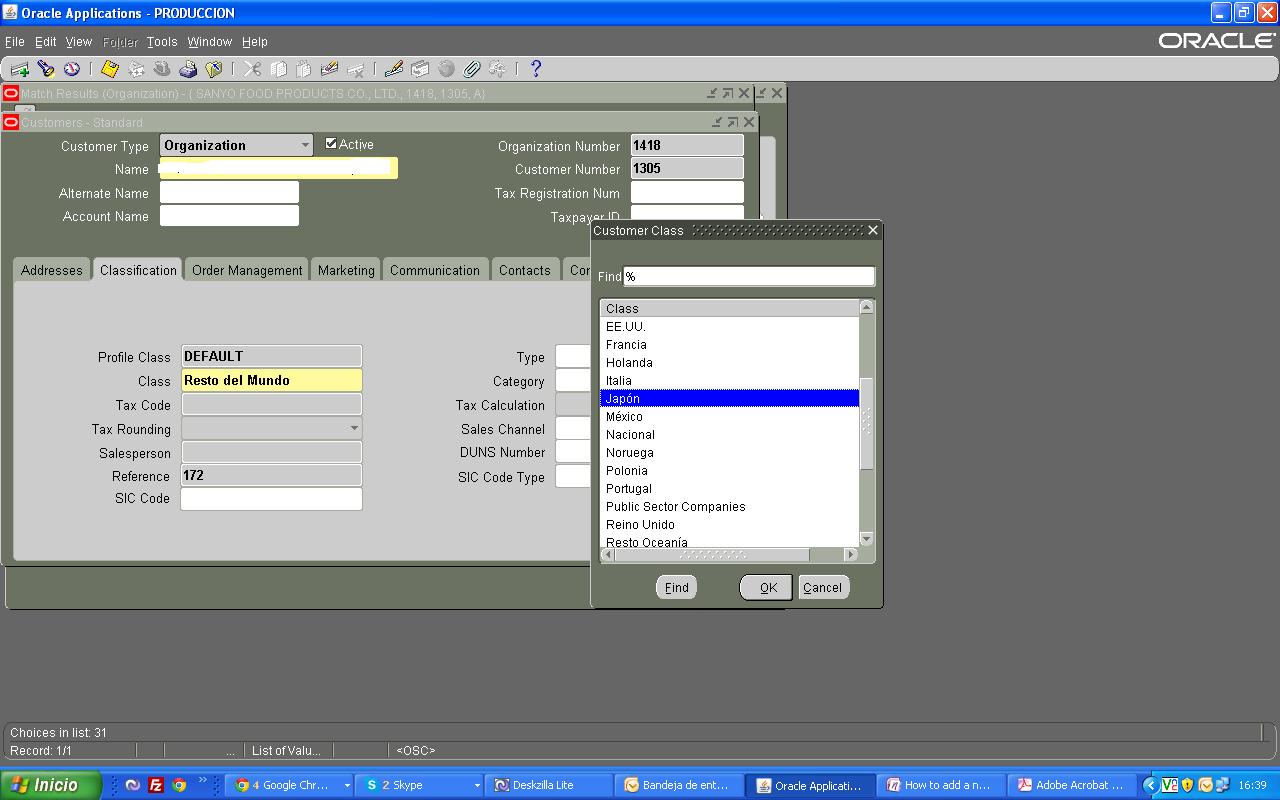The image size is (1280, 800).
Task: Click the Print toolbar icon
Action: pyautogui.click(x=188, y=69)
